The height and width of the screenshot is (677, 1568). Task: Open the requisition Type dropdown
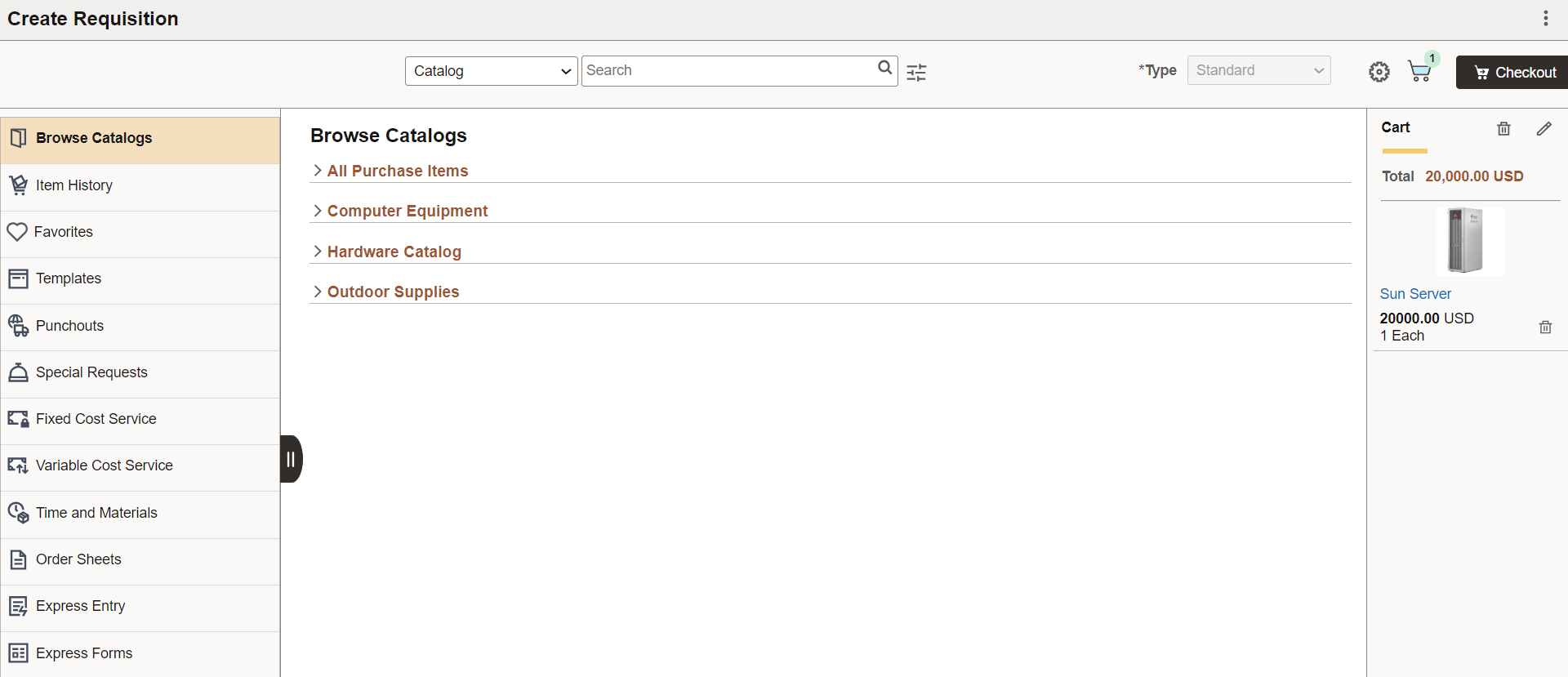pos(1258,70)
